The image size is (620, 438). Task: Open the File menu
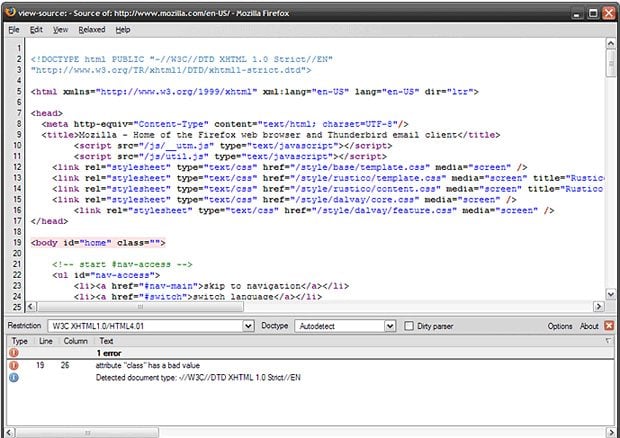click(14, 30)
